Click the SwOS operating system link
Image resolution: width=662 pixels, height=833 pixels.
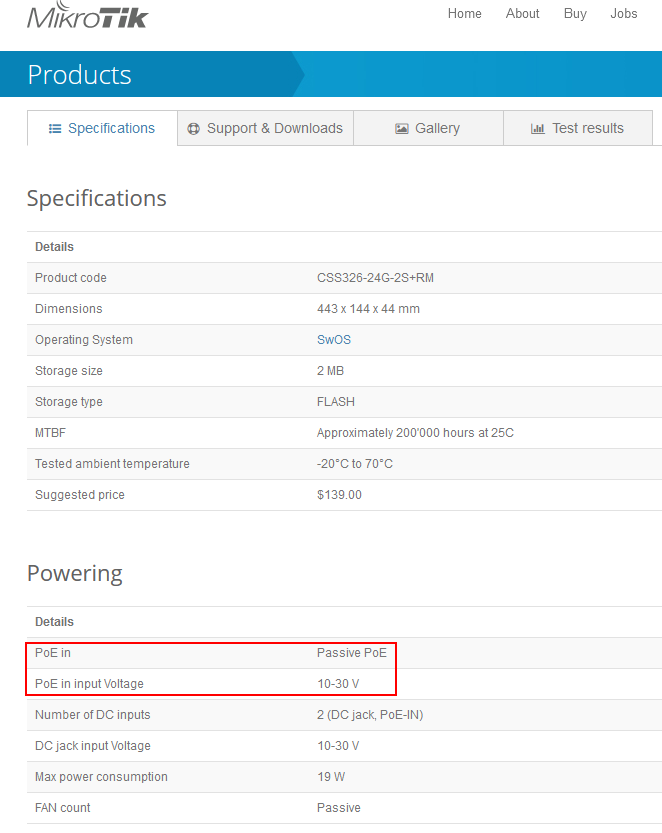click(334, 339)
